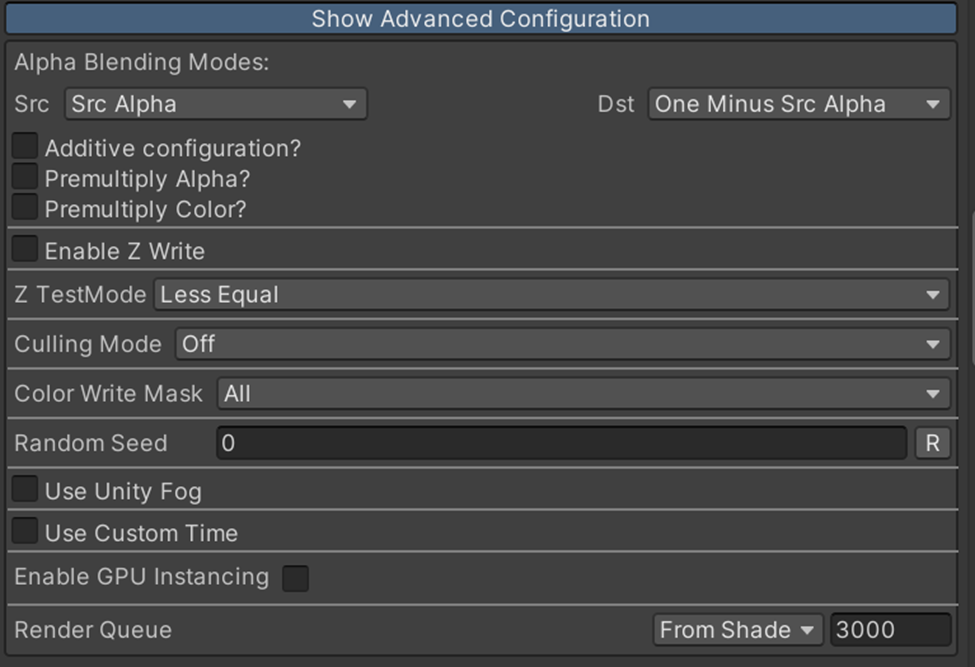This screenshot has height=667, width=975.
Task: Click the R randomize seed button
Action: pyautogui.click(x=933, y=443)
